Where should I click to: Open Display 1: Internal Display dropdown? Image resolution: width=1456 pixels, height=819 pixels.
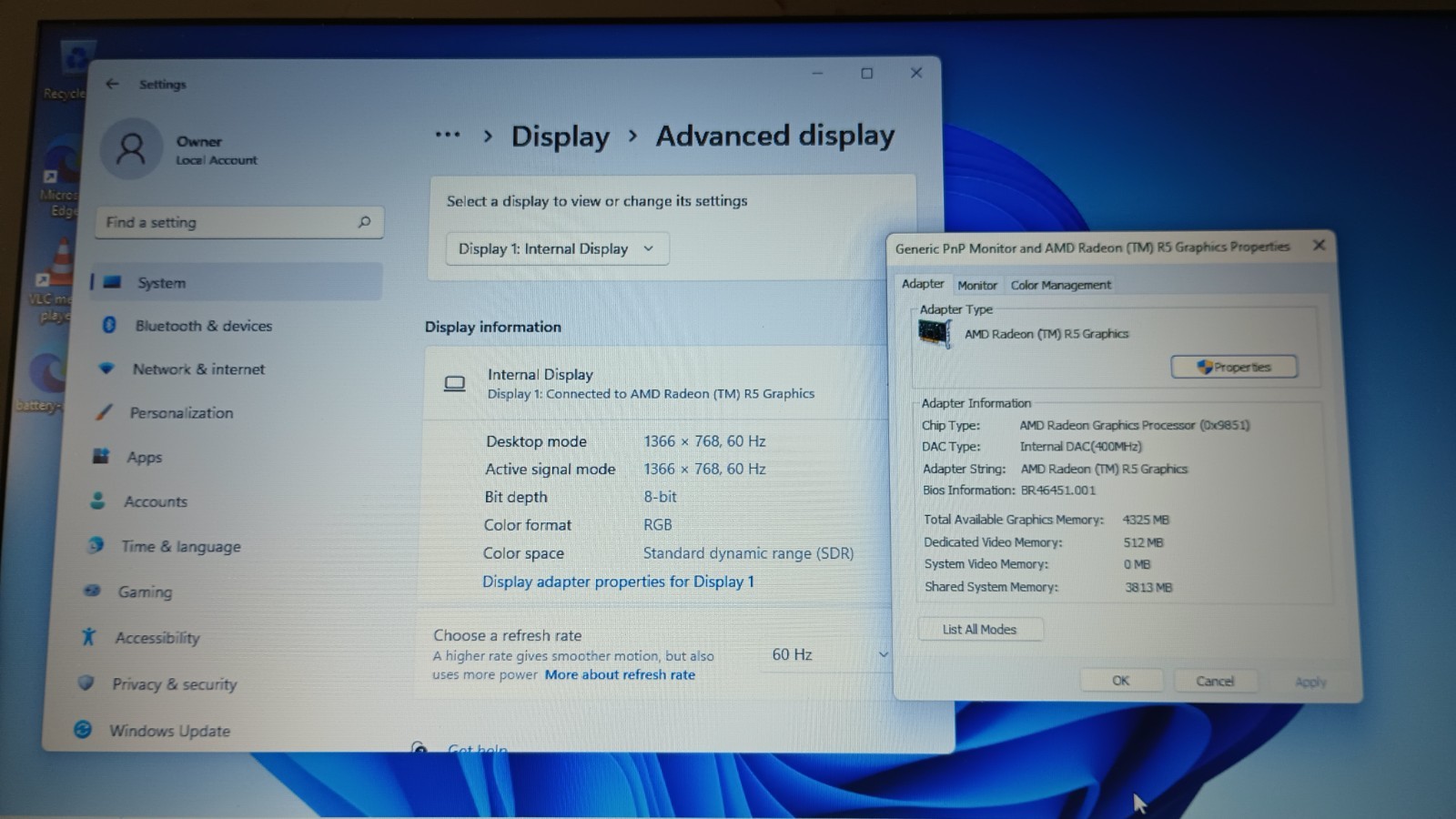click(x=557, y=248)
